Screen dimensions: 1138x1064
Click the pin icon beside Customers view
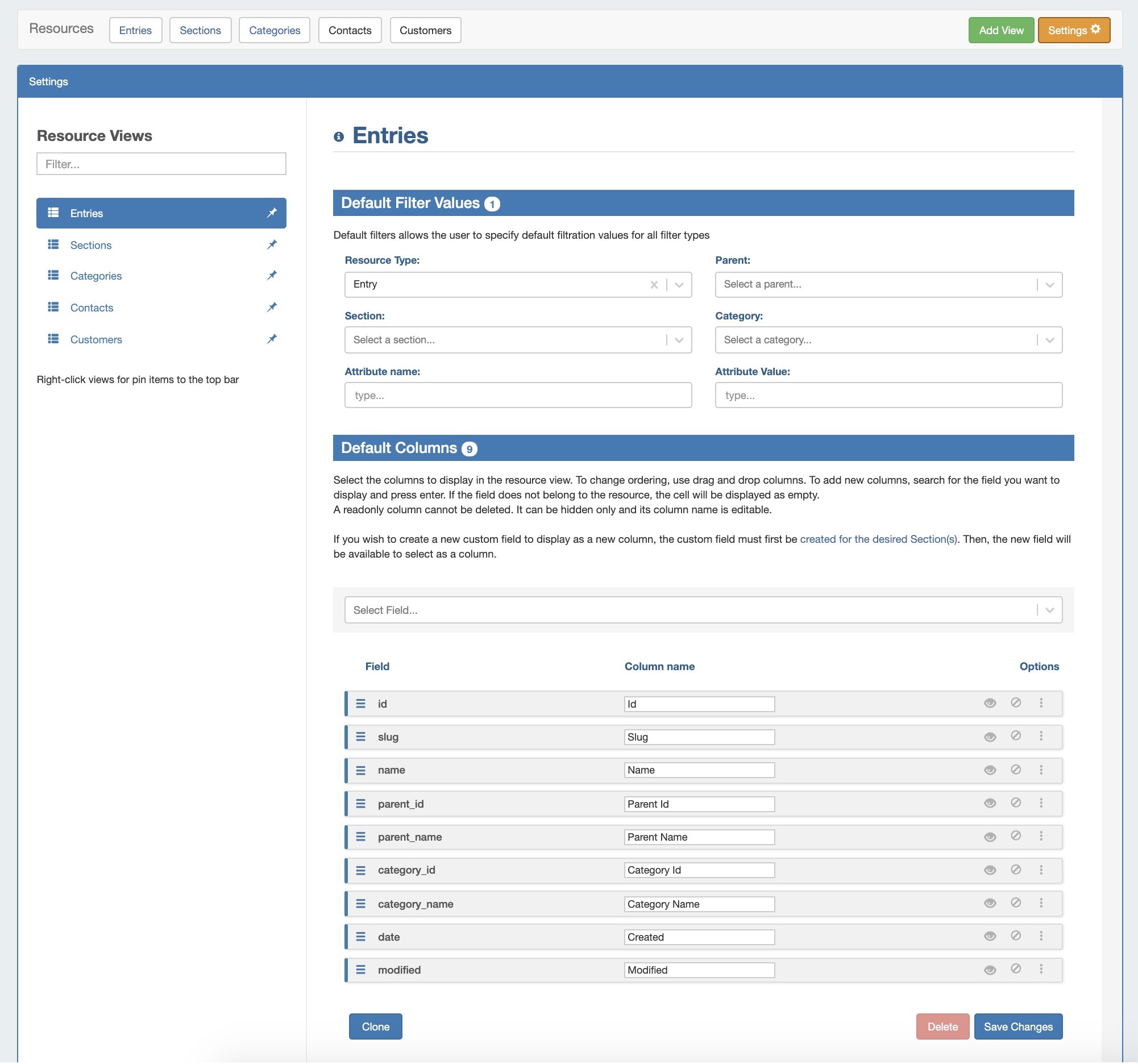point(272,339)
